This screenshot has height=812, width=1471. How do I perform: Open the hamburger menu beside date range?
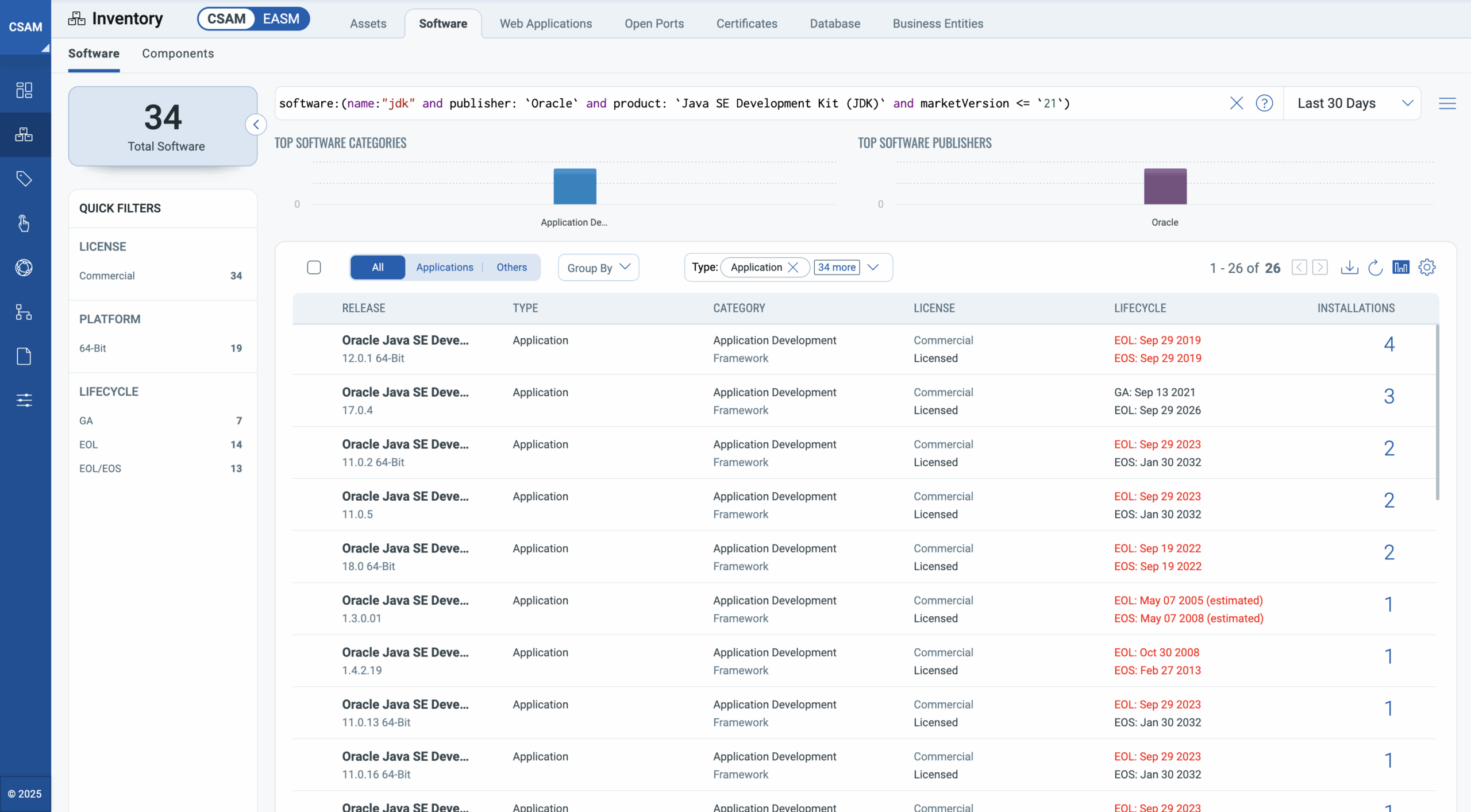coord(1447,103)
